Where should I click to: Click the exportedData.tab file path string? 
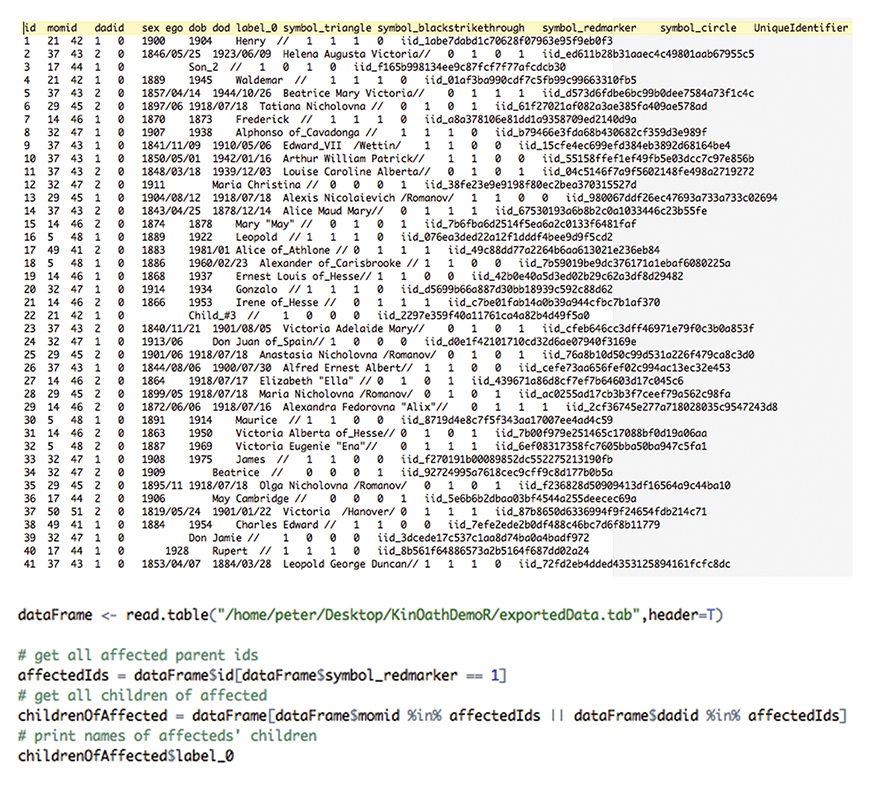[428, 615]
